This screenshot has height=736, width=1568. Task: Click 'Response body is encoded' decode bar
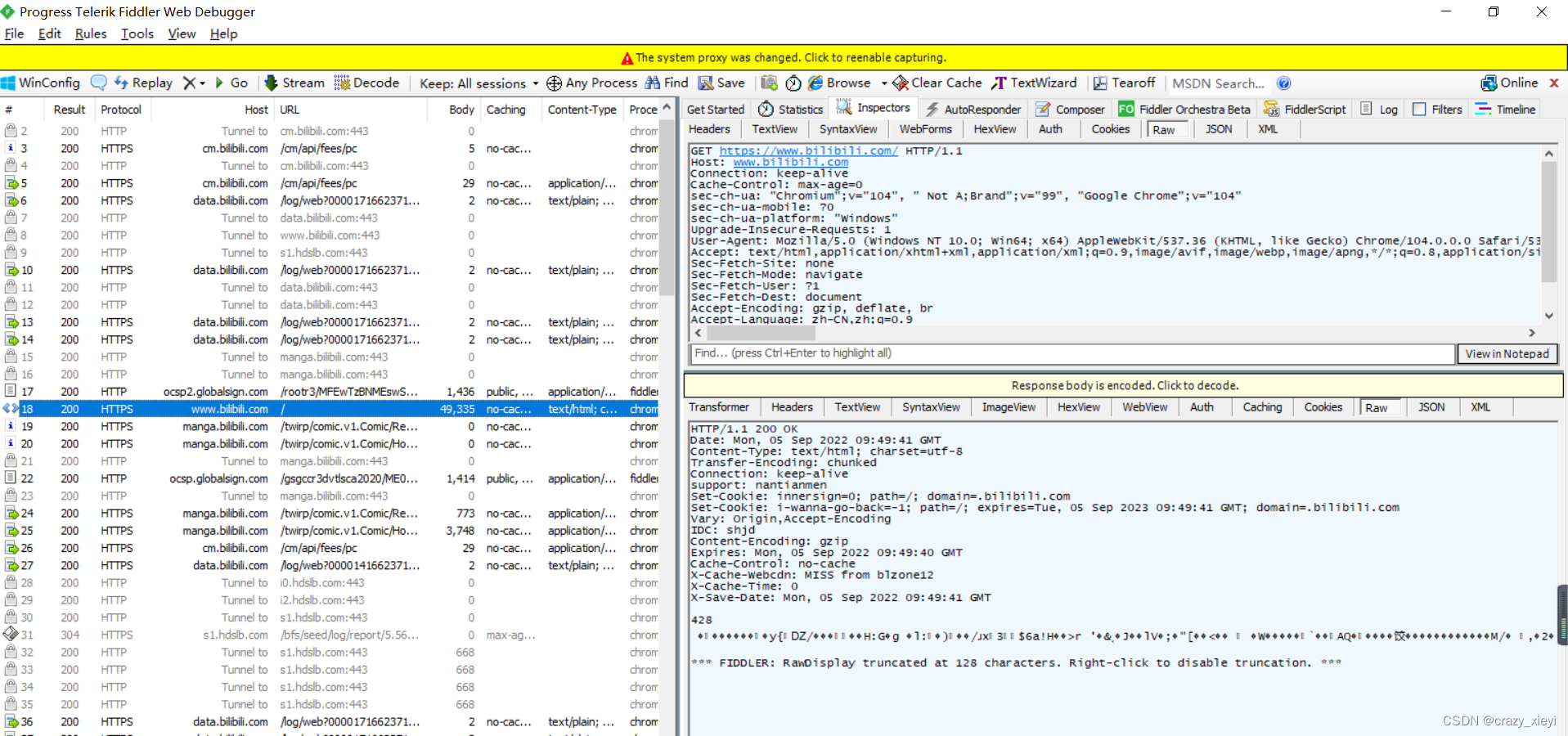pyautogui.click(x=1124, y=385)
